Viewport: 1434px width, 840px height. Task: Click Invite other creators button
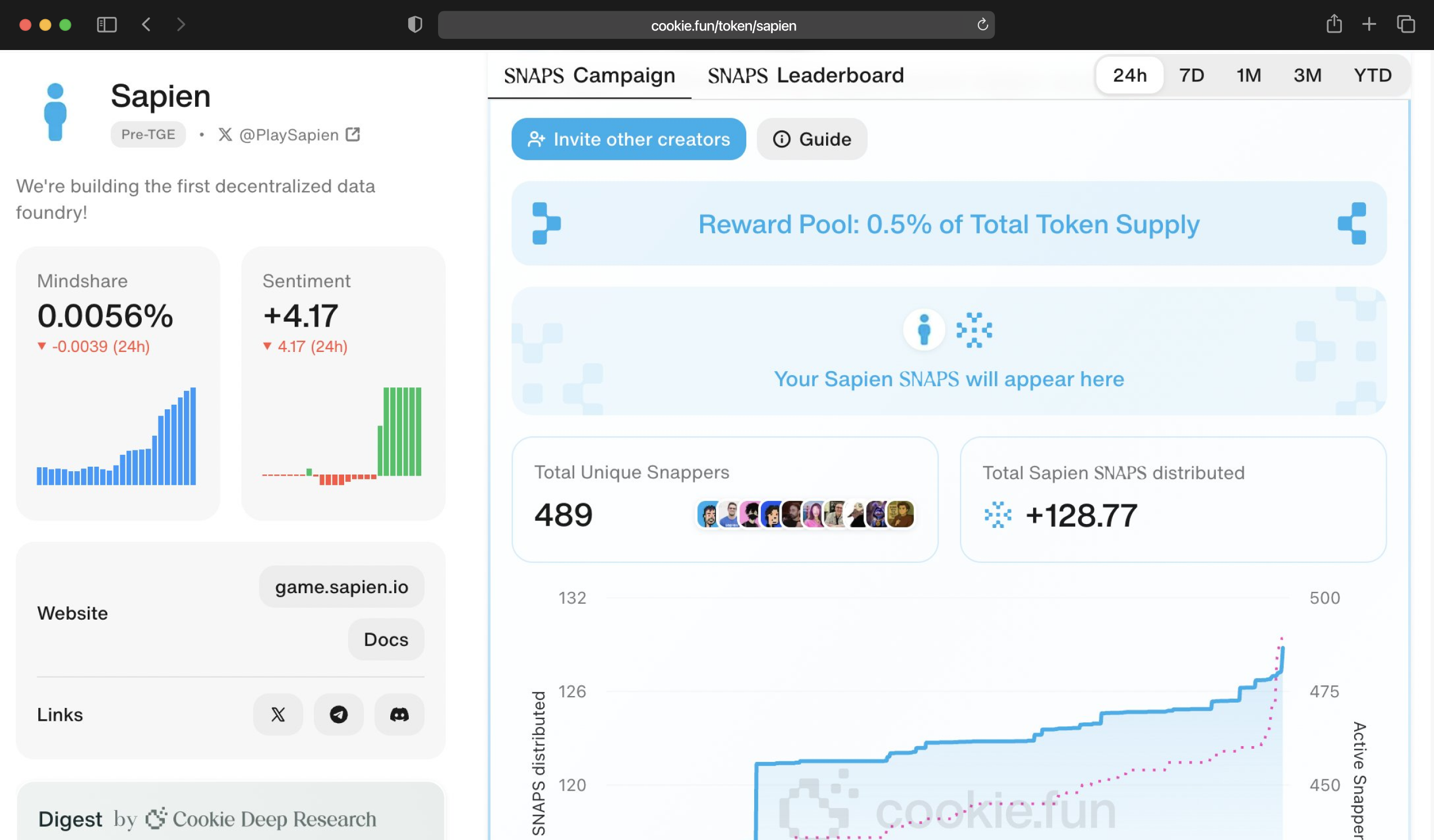[628, 139]
